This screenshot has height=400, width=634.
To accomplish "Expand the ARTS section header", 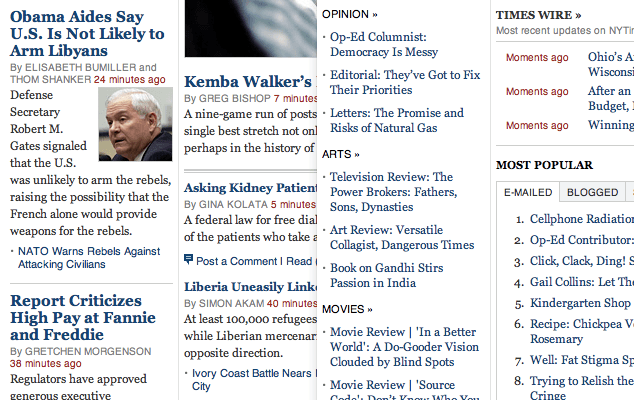I will [341, 154].
